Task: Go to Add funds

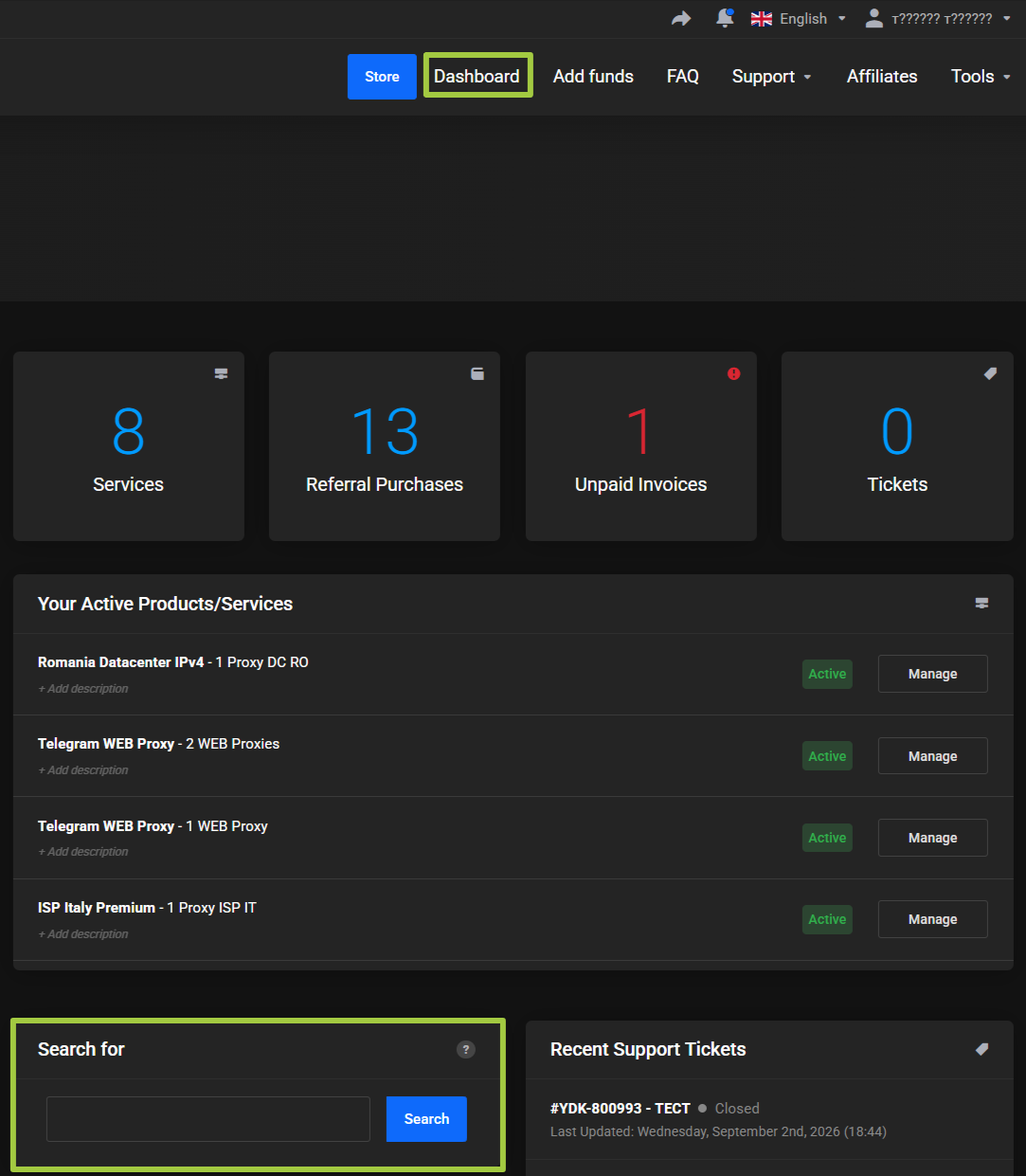Action: [x=593, y=77]
